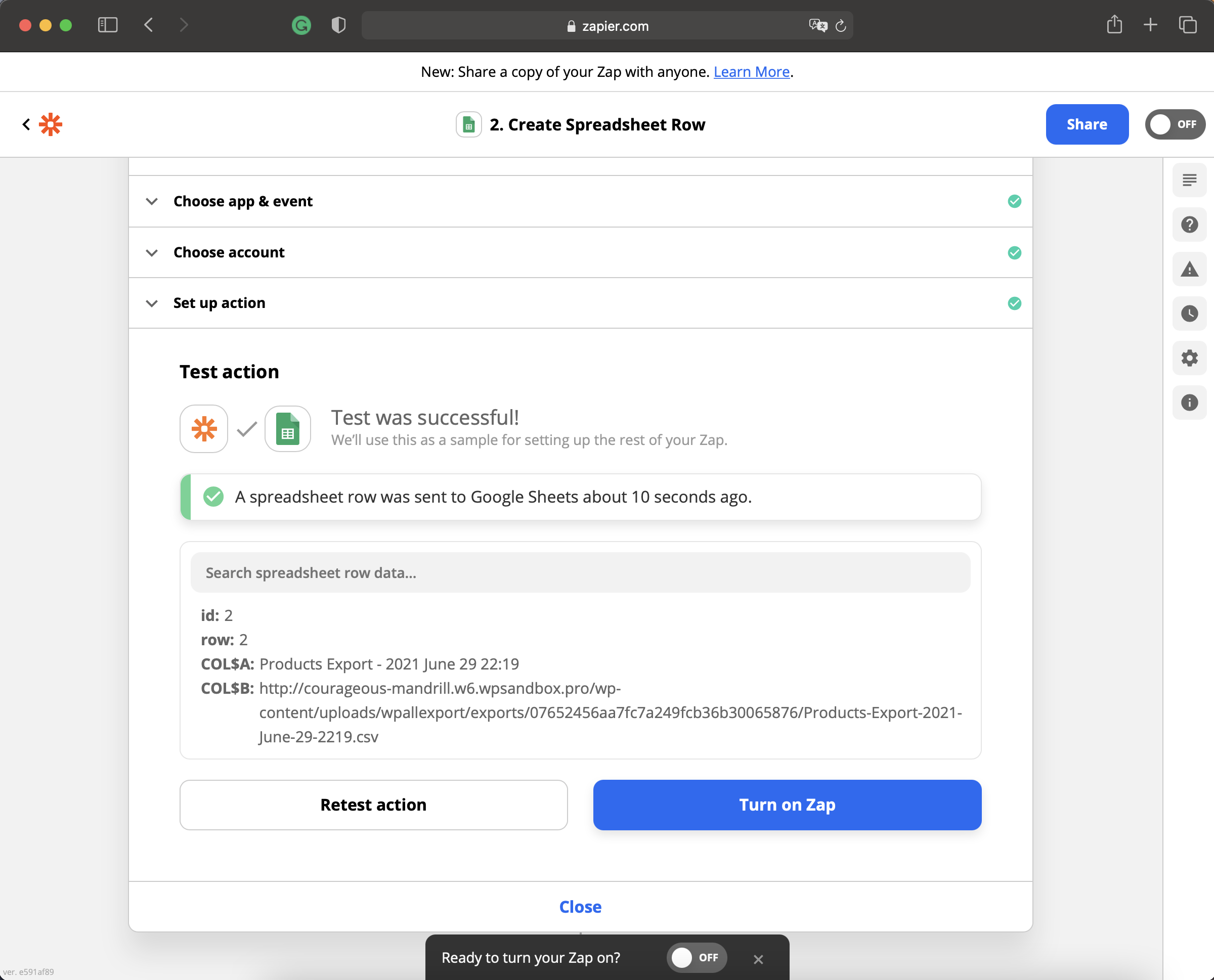Viewport: 1214px width, 980px height.
Task: Click the Share button
Action: (x=1087, y=124)
